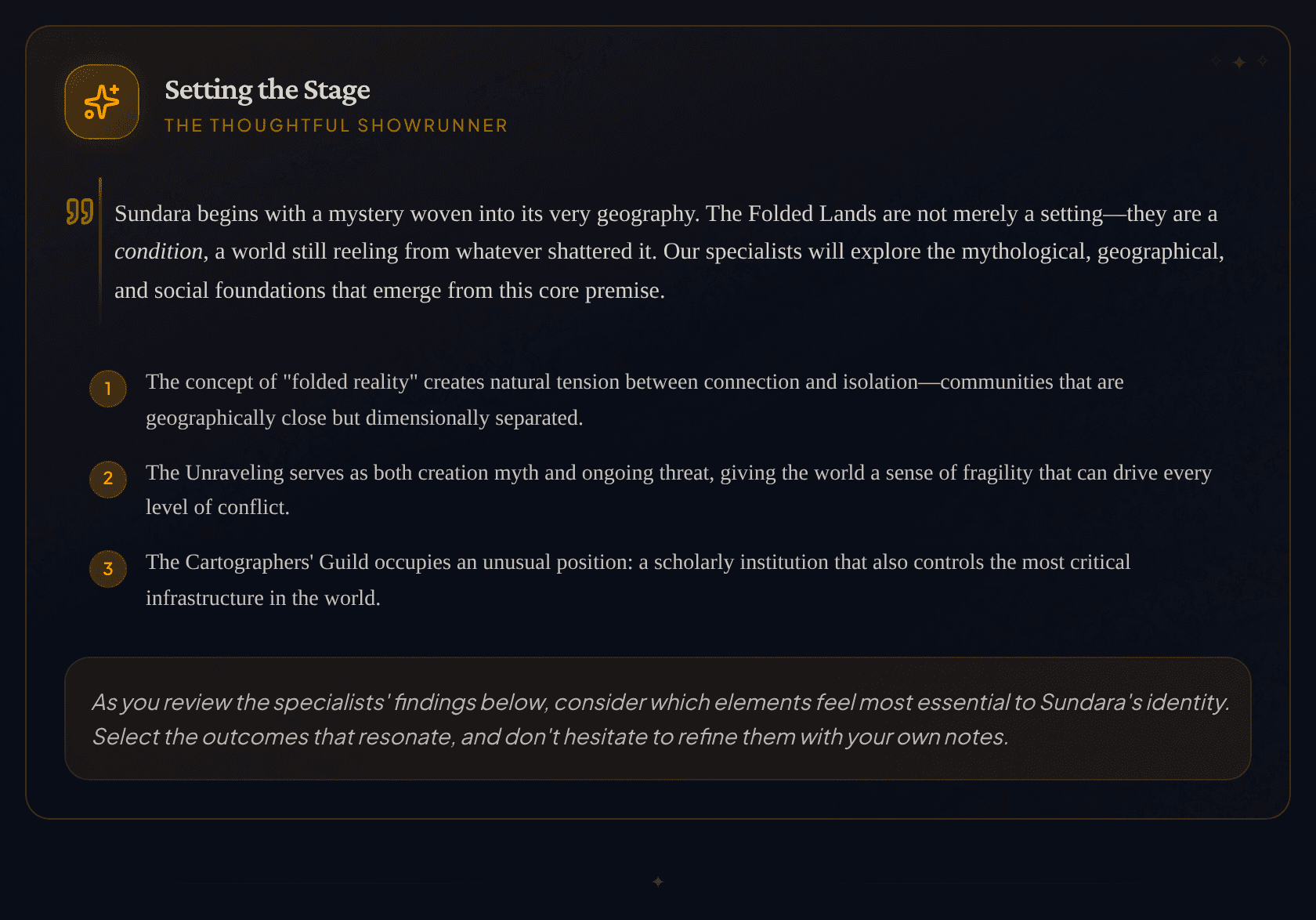1316x920 pixels.
Task: Click the vertical bar beside the quote
Action: tap(100, 251)
